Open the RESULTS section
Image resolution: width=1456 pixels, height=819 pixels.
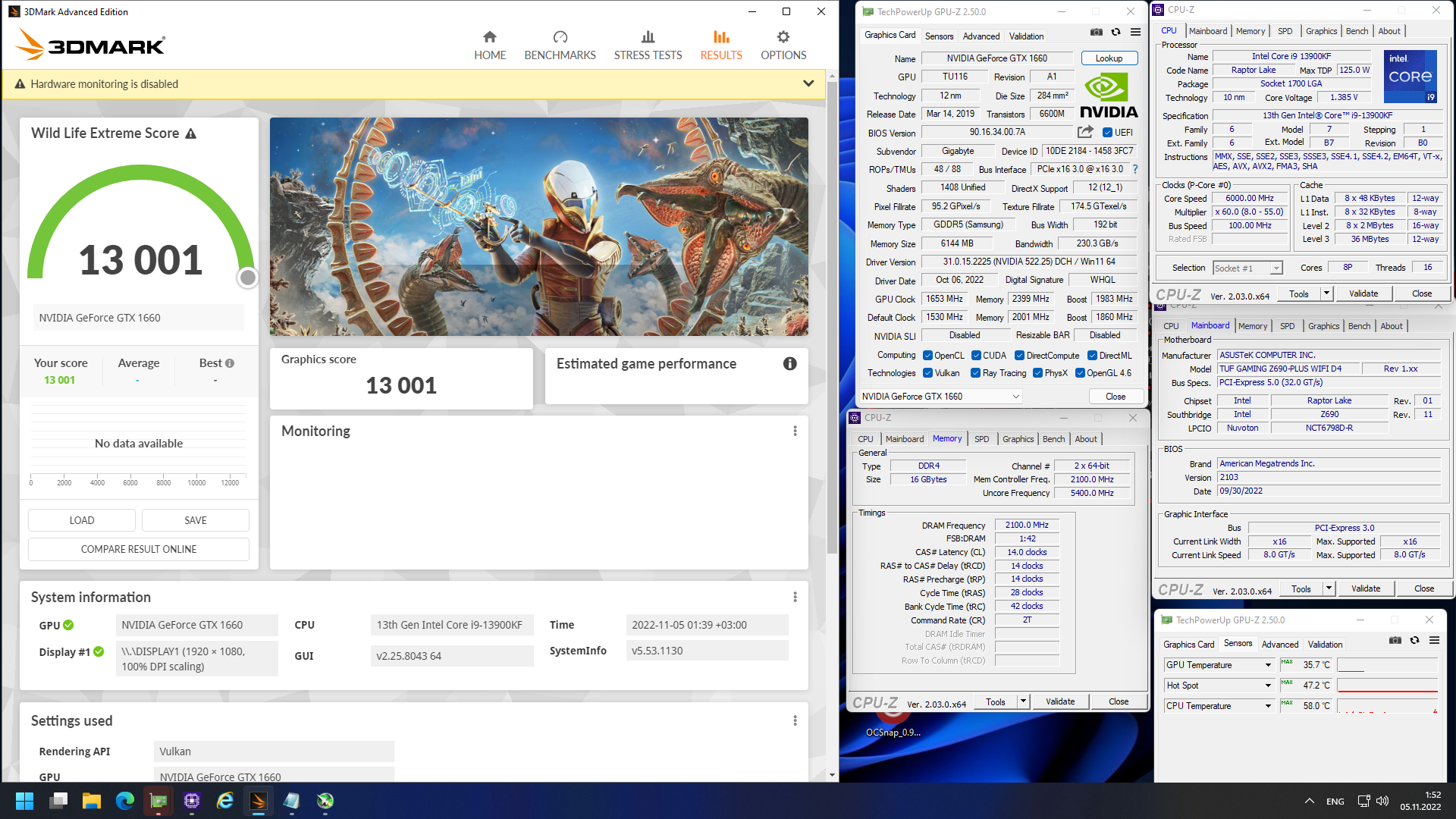point(721,45)
